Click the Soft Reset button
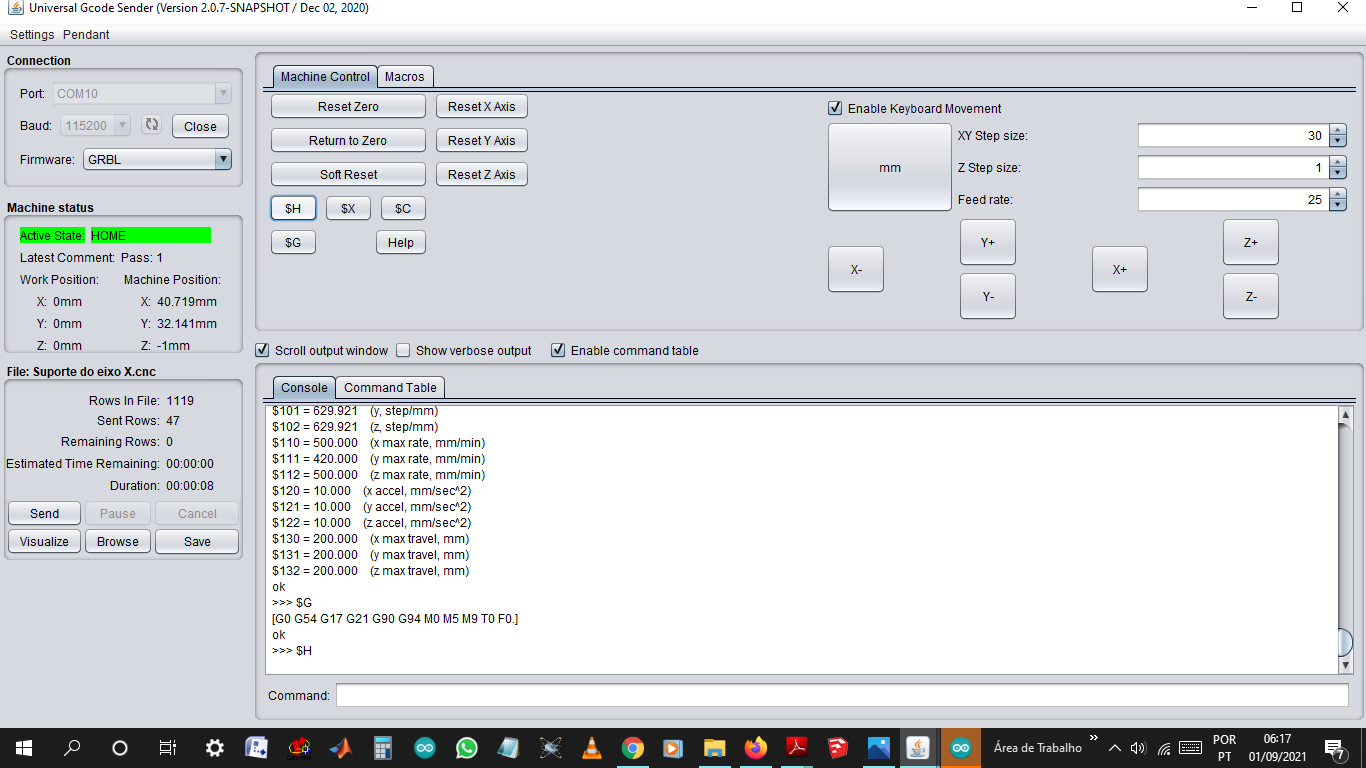The image size is (1366, 768). (348, 174)
